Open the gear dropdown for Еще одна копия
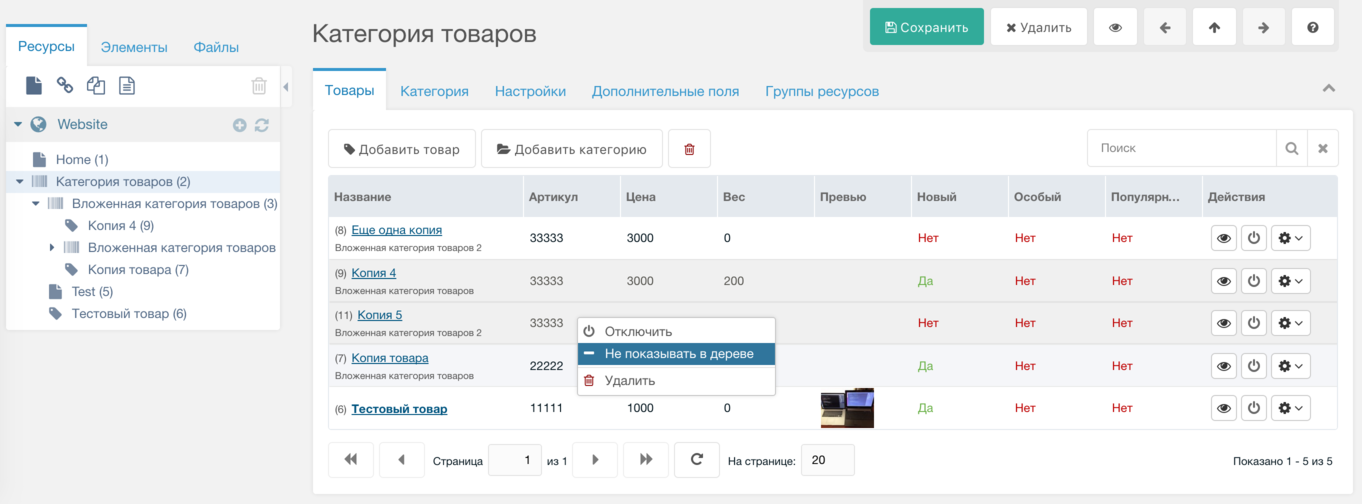 point(1291,239)
